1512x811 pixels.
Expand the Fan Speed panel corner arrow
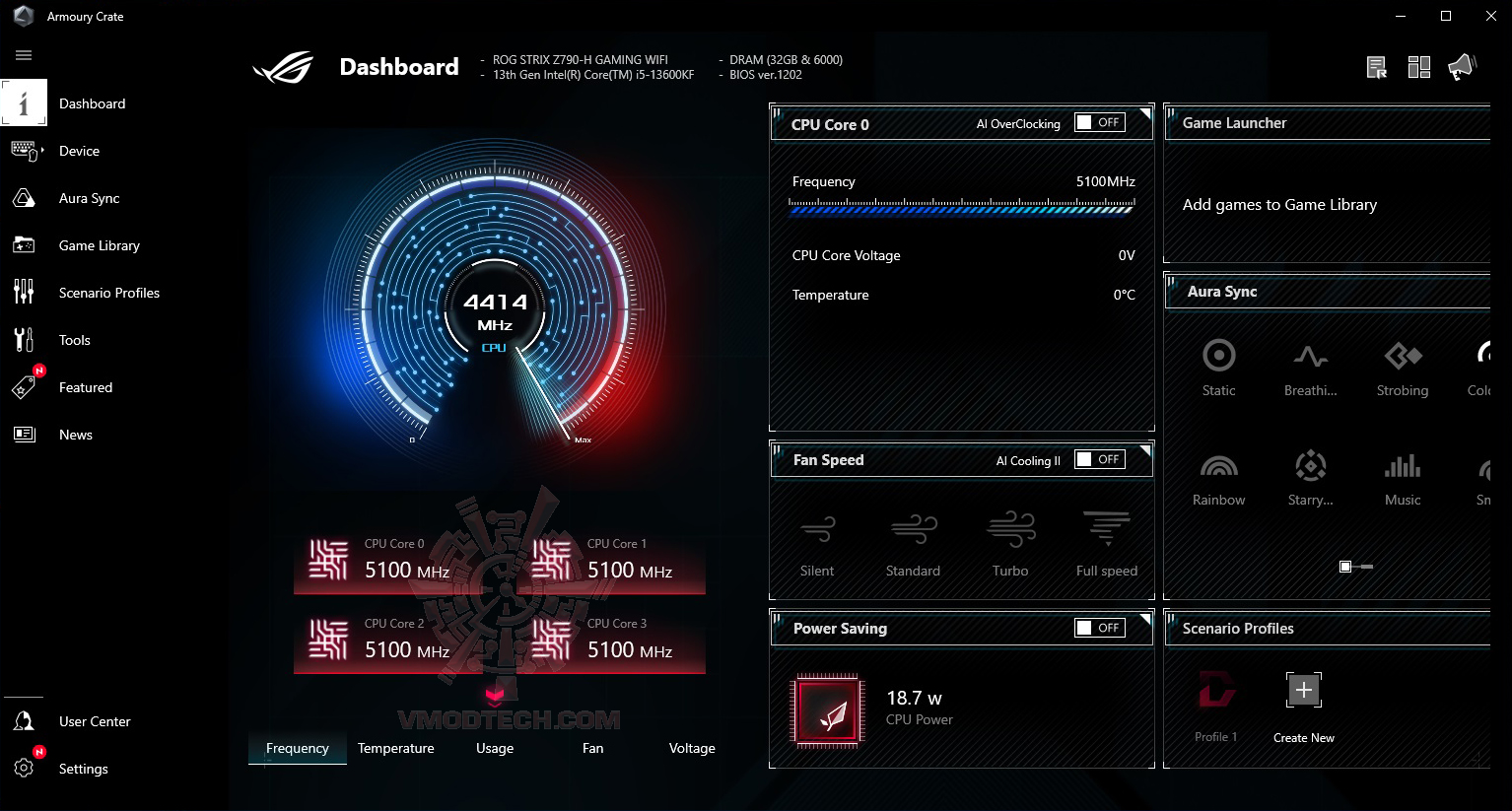(1145, 450)
